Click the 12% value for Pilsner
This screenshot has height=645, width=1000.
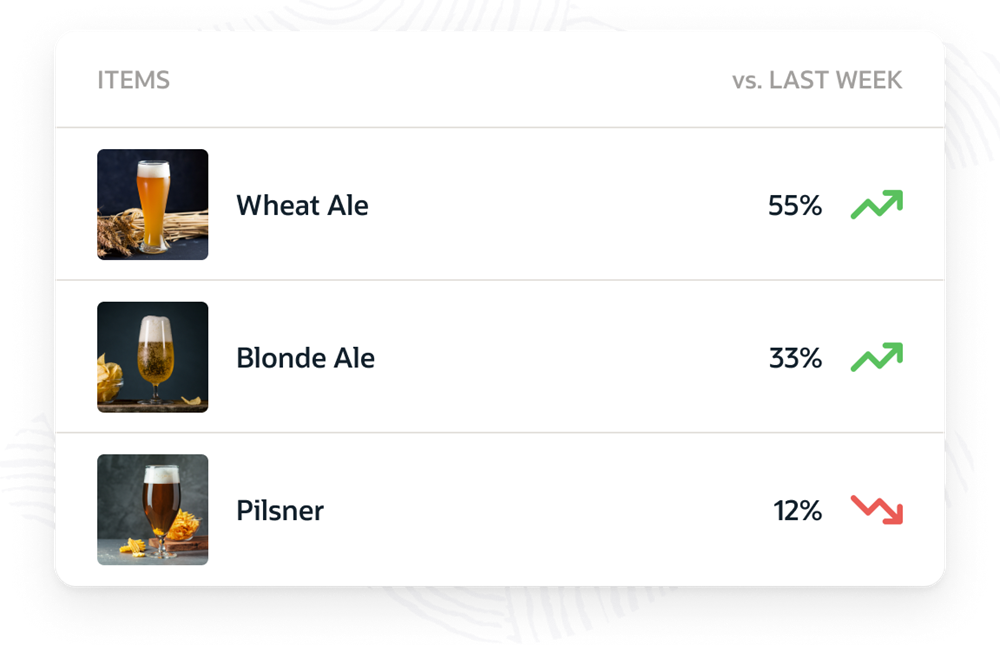[x=798, y=510]
